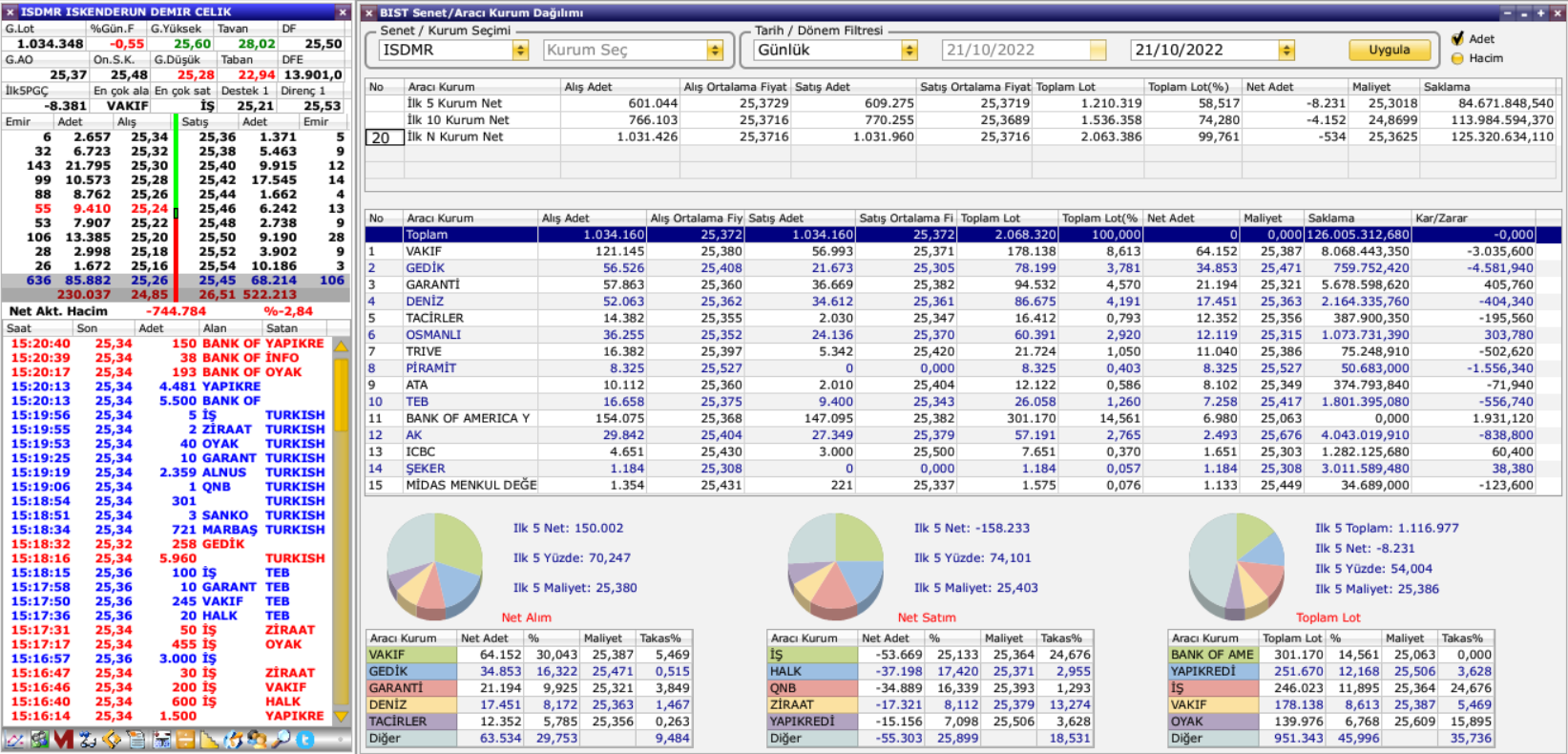Click the Net Akt. Hacim value -744.784
1568x754 pixels.
(x=176, y=311)
